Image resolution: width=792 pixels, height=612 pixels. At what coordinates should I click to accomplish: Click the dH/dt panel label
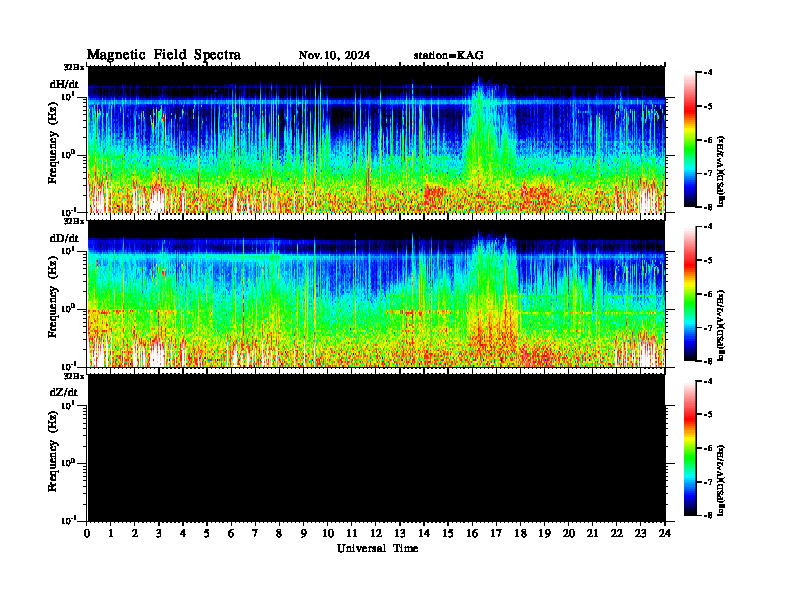(x=64, y=84)
